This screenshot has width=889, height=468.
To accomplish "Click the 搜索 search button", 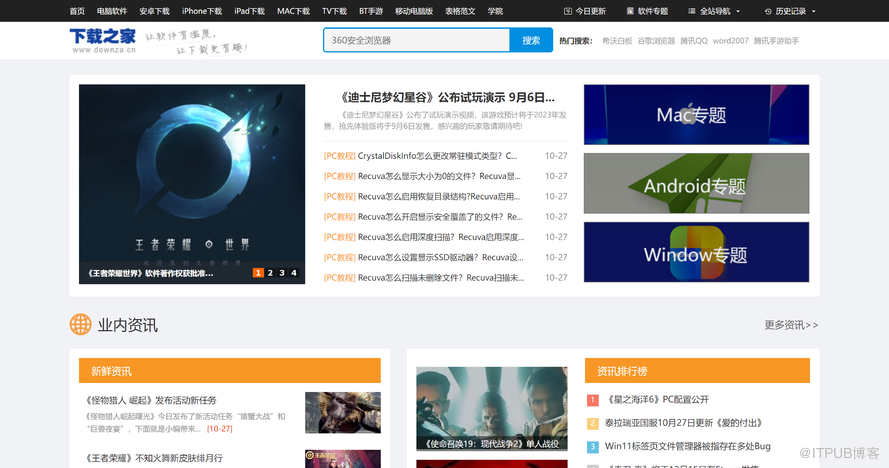I will [531, 40].
